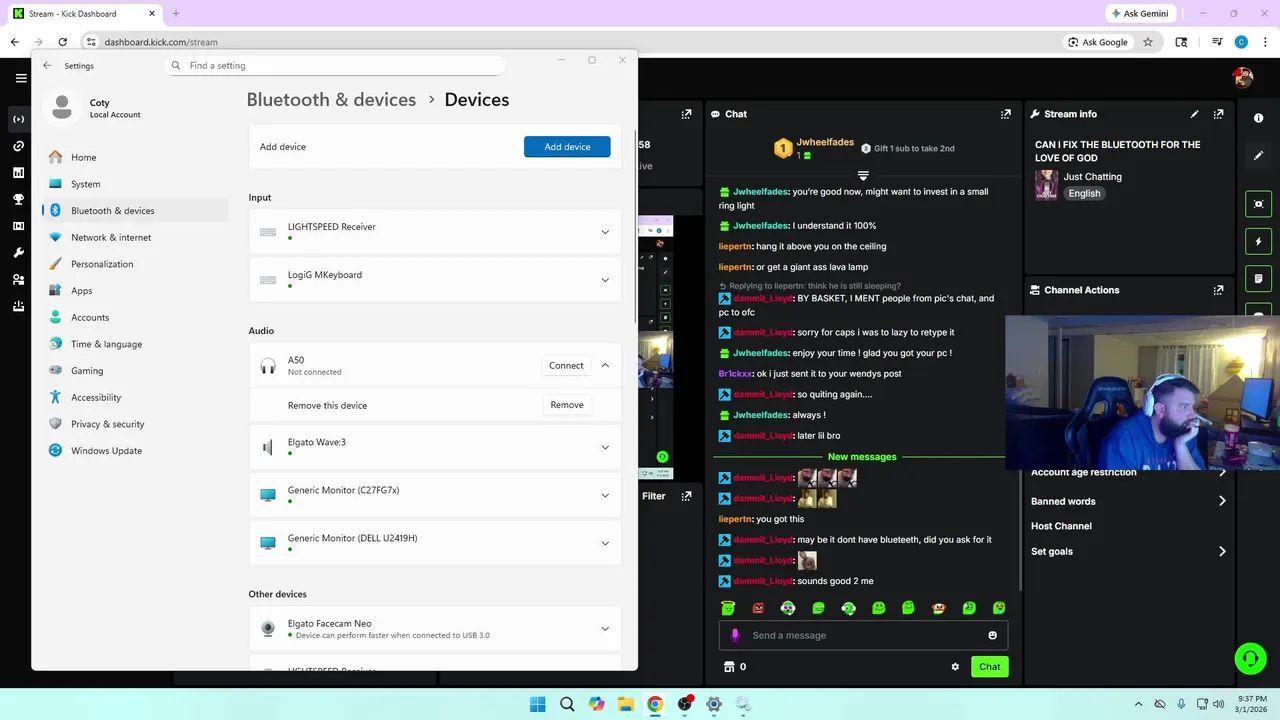Click the Find a setting search box
Image resolution: width=1280 pixels, height=720 pixels.
tap(334, 65)
